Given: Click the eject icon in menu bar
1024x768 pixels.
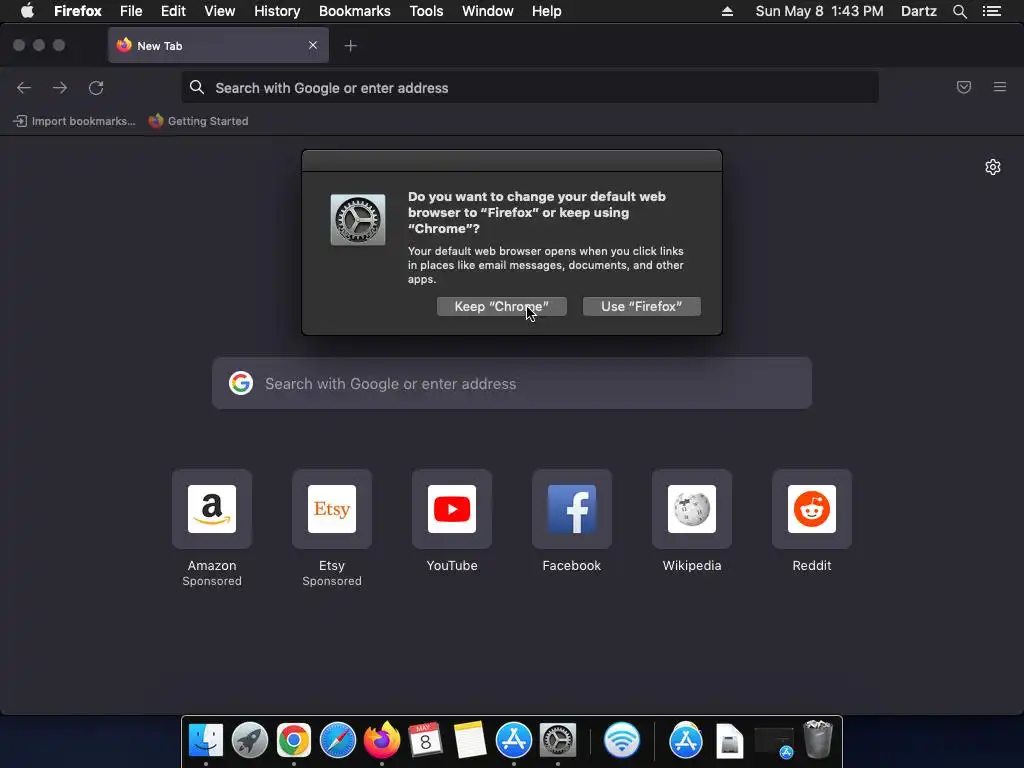Looking at the screenshot, I should [x=727, y=11].
